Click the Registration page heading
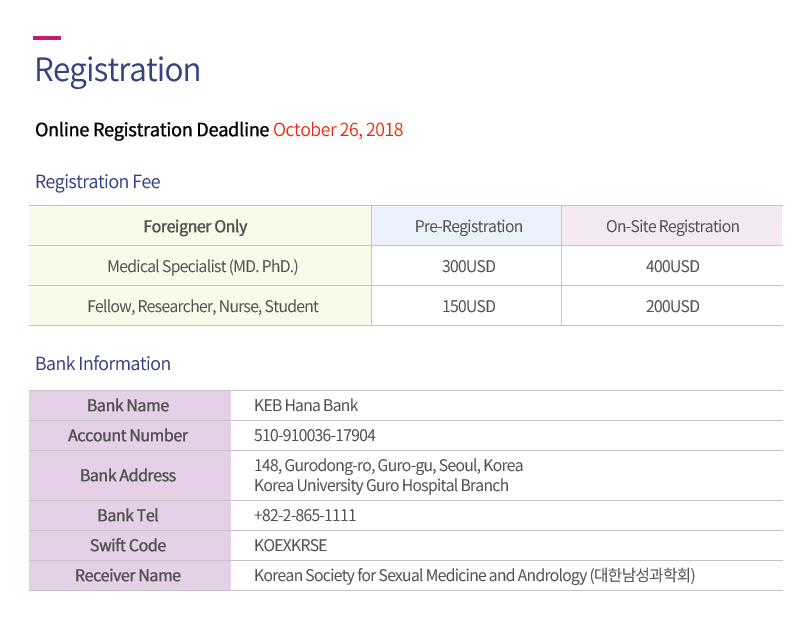Screen dimensions: 800x624 (x=117, y=70)
